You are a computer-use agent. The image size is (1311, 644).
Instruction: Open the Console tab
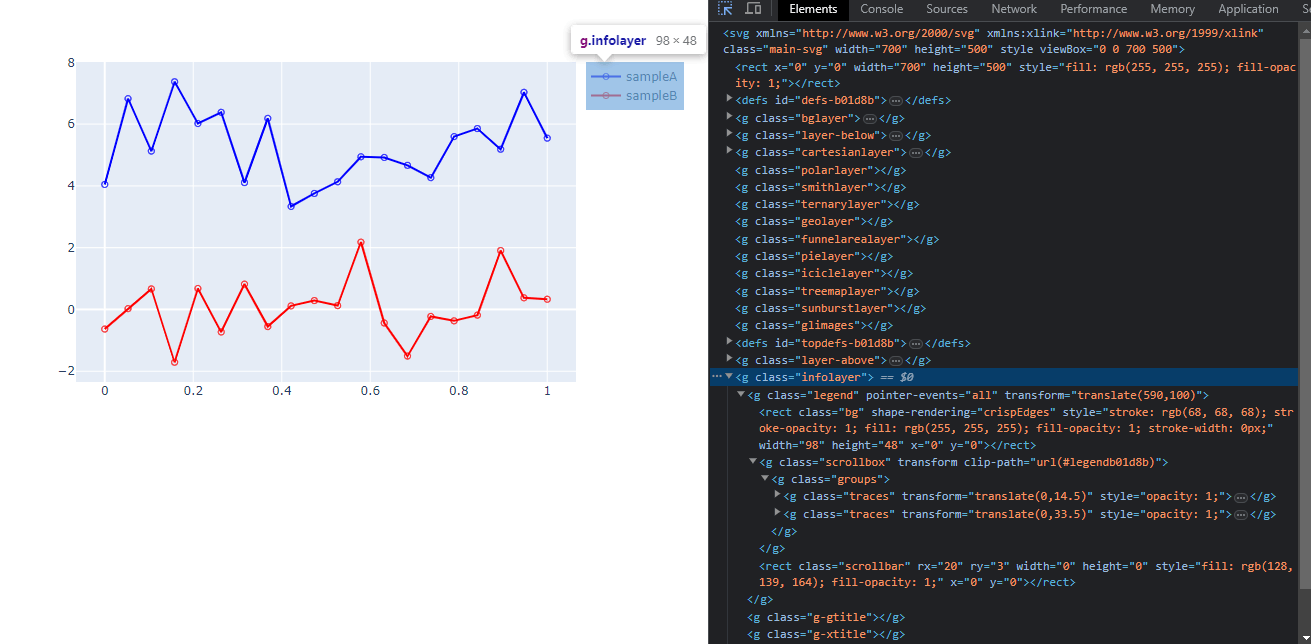click(881, 9)
